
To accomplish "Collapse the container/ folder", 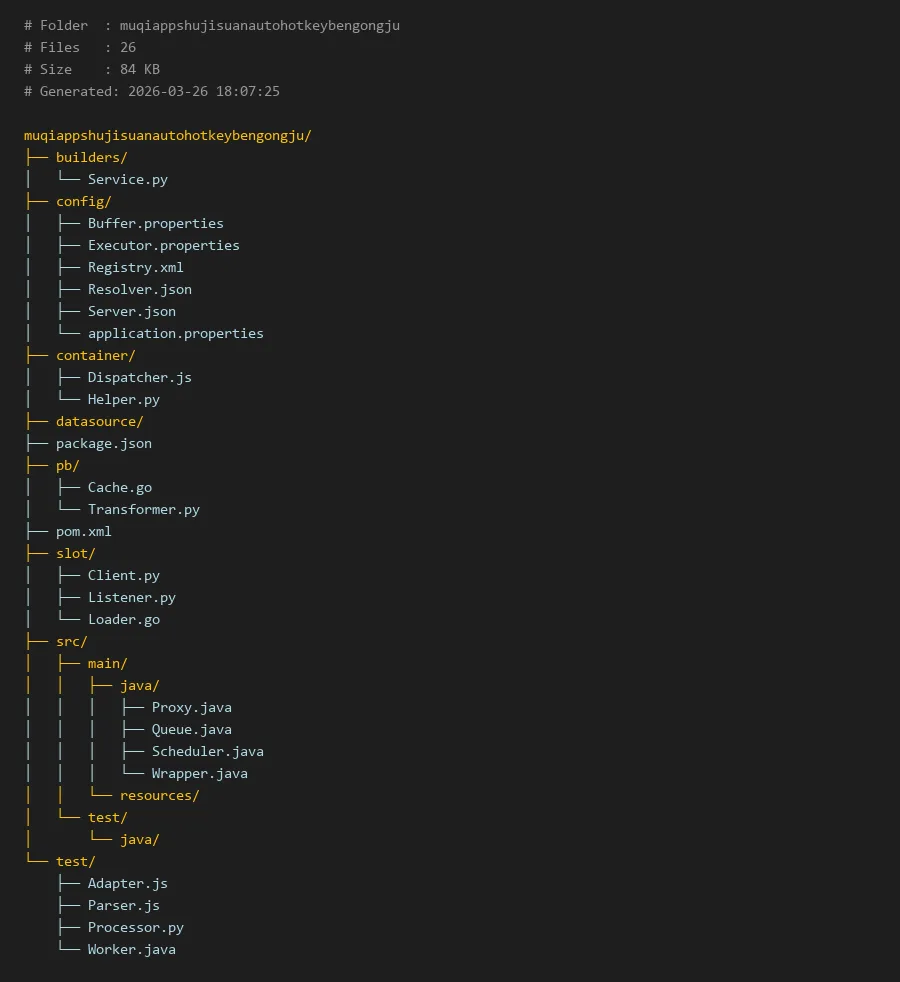I will point(95,355).
